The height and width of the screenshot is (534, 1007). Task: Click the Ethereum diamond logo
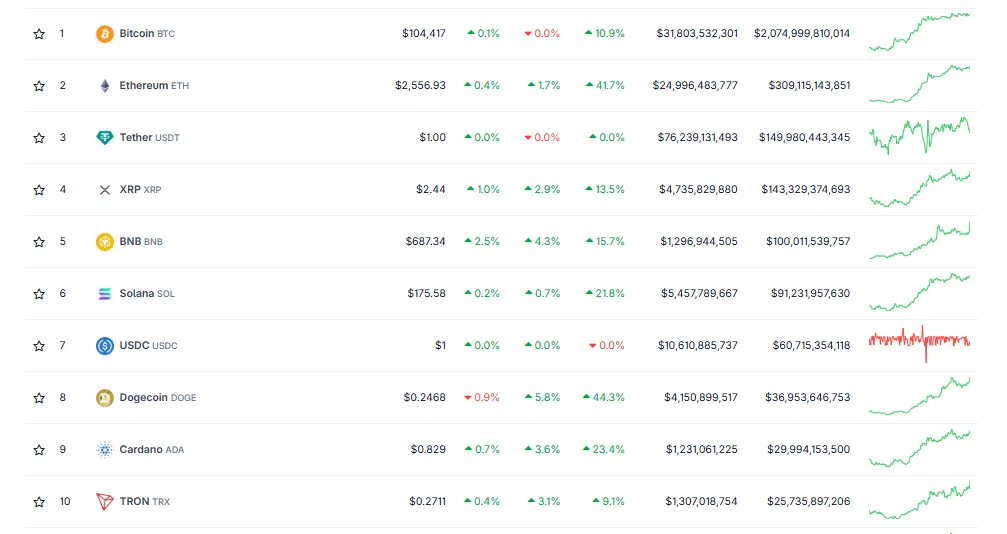tap(105, 85)
